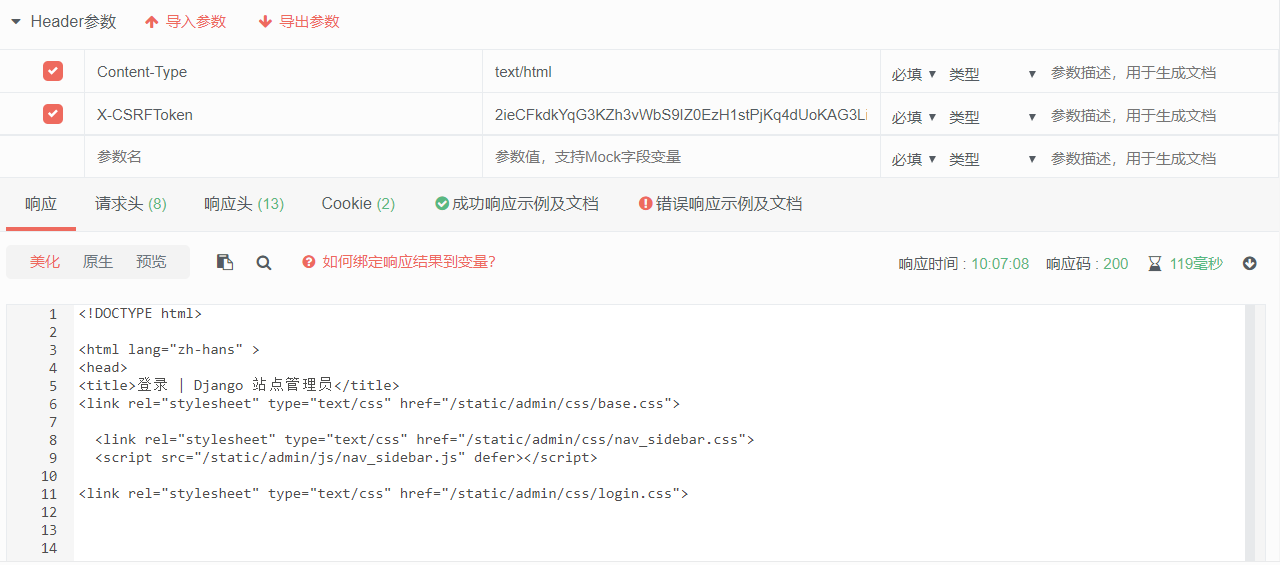
Task: Focus the 参数值 Mock variable input
Action: (x=681, y=157)
